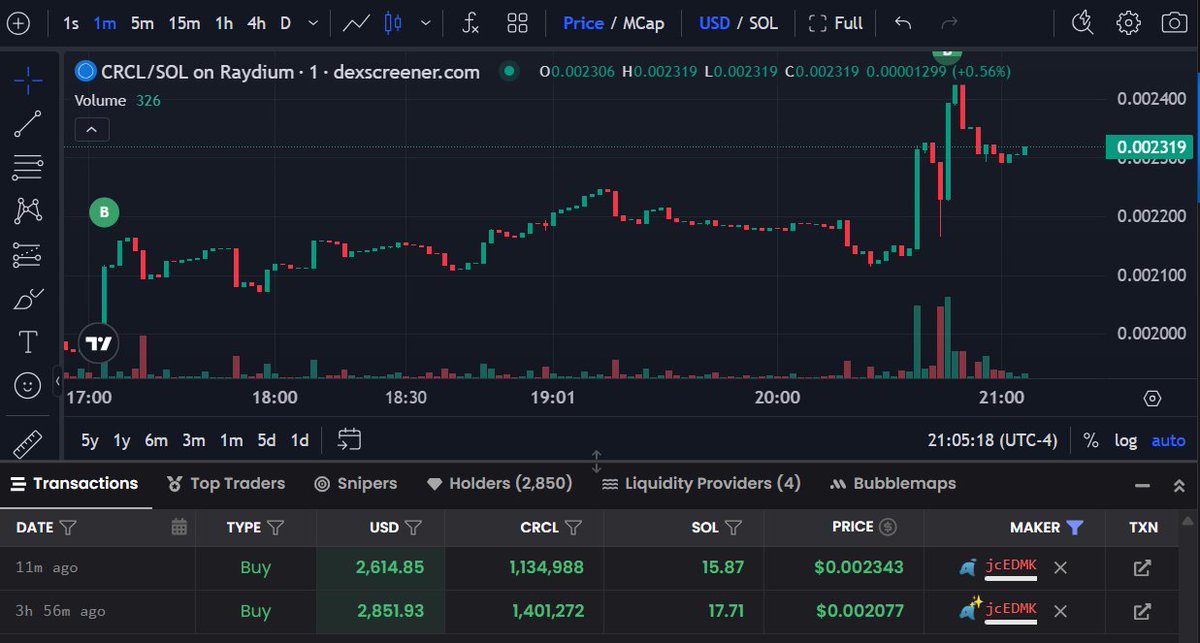Select the 5m timeframe
Screen dimensions: 1200x643
(x=142, y=23)
